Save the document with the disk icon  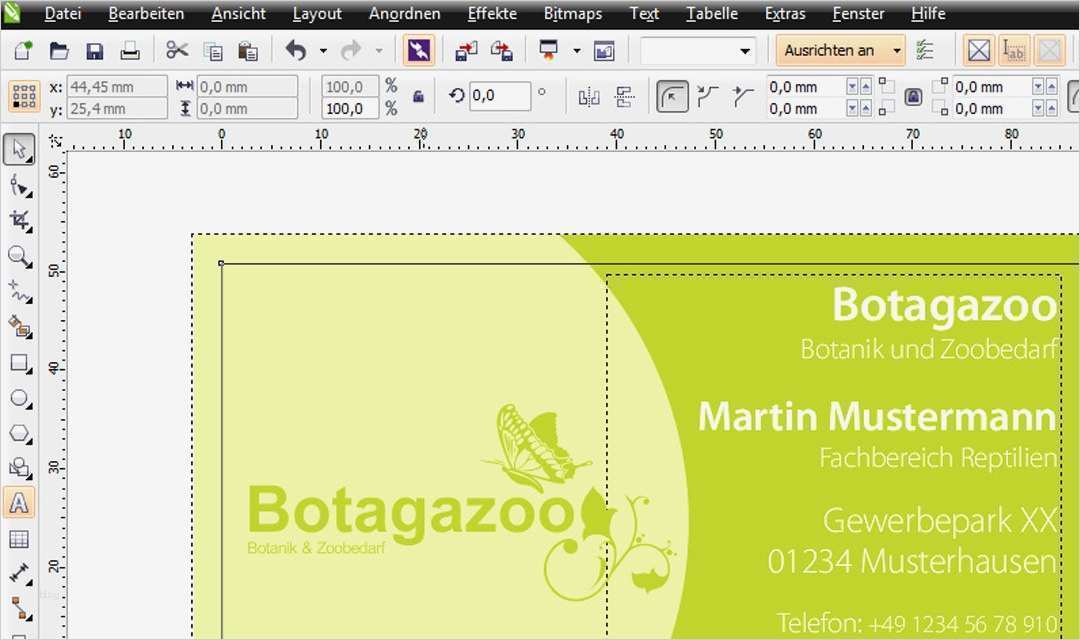(94, 51)
